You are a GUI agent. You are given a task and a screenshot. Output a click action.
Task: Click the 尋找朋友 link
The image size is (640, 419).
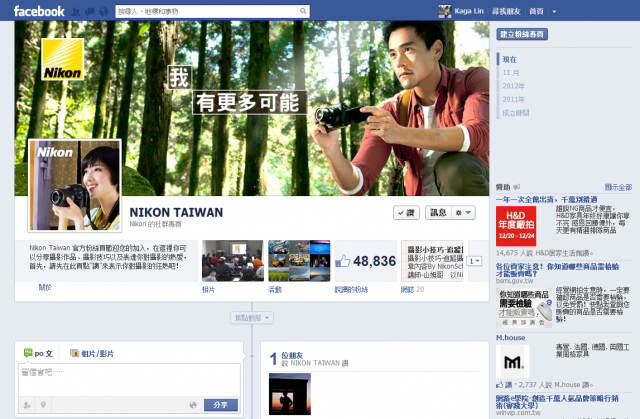point(506,11)
